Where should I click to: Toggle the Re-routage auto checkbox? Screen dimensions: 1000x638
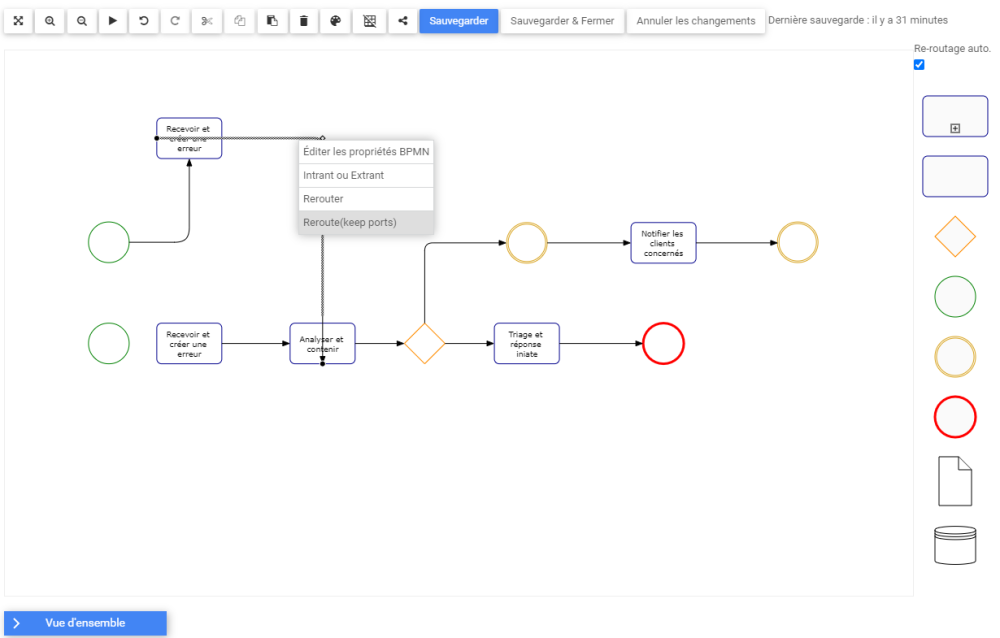tap(919, 64)
